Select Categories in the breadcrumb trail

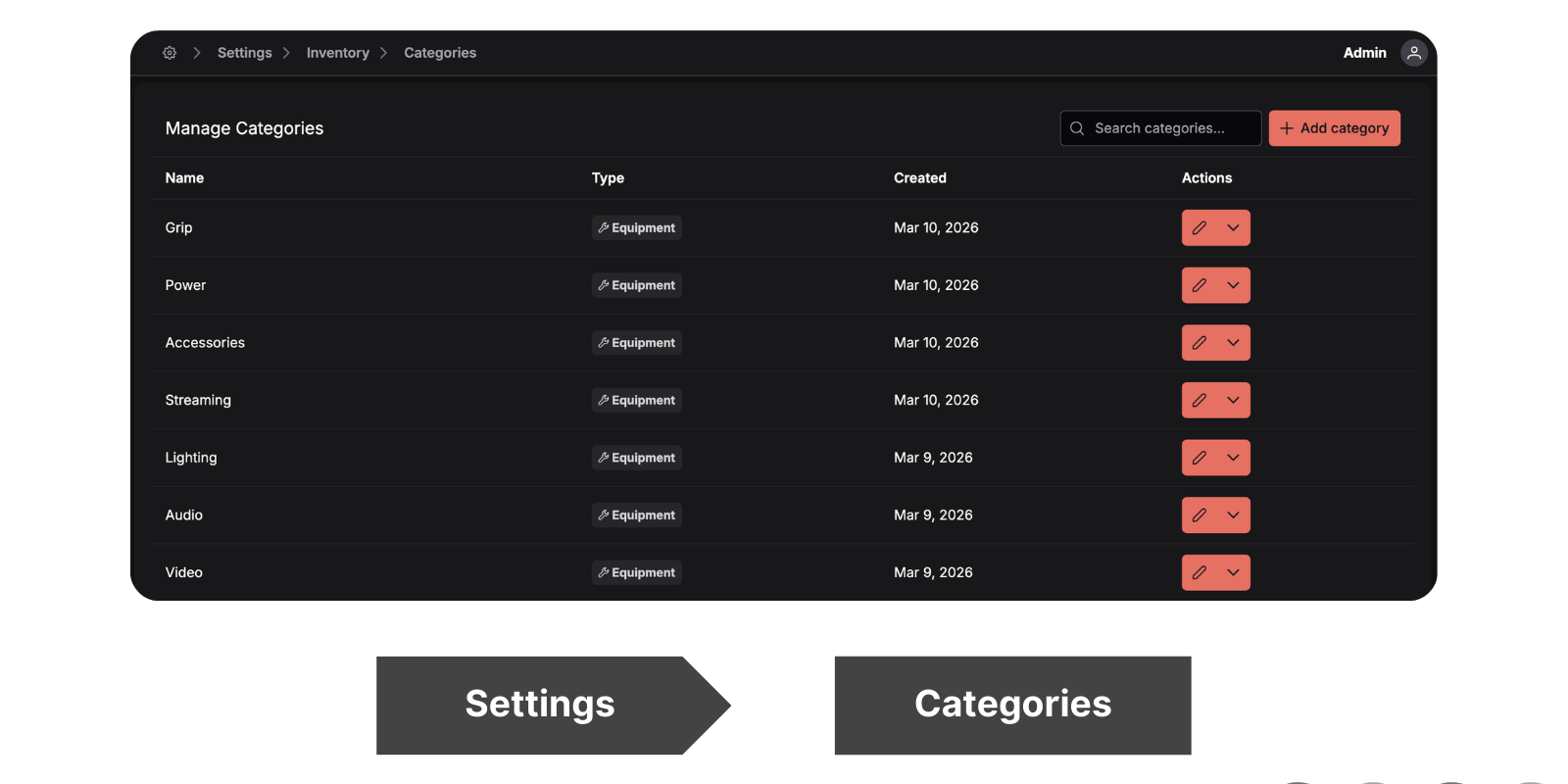439,53
